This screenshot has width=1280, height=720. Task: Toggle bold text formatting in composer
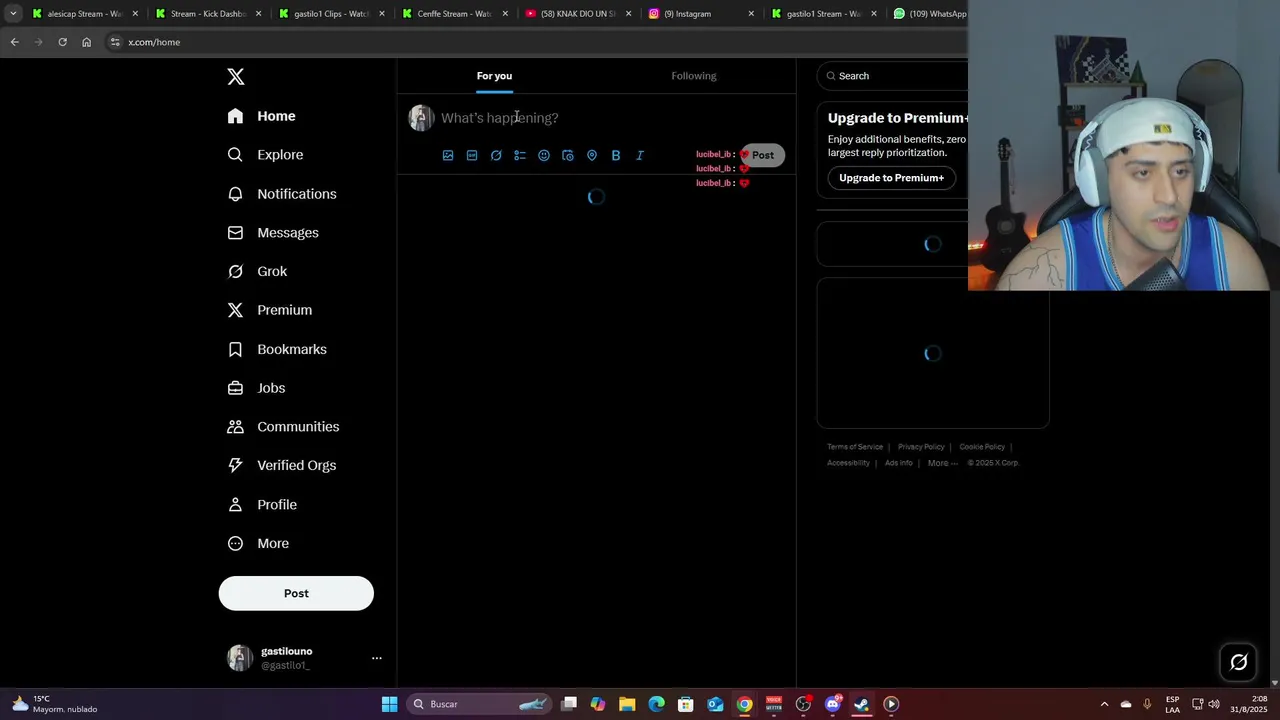click(616, 155)
